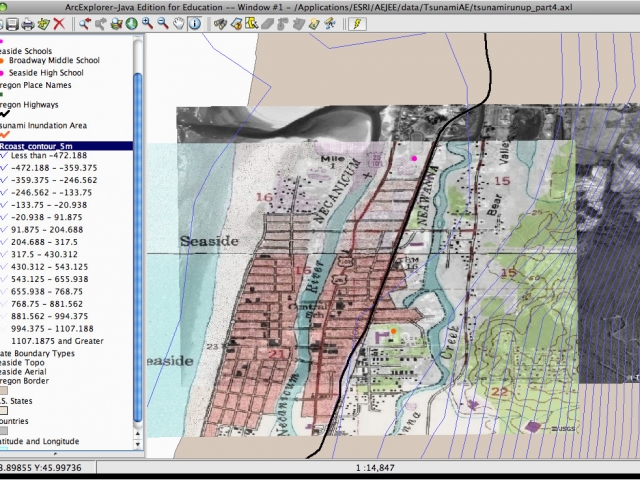Click the '543.125 - 655.938' legend class
This screenshot has width=640, height=480.
click(49, 279)
